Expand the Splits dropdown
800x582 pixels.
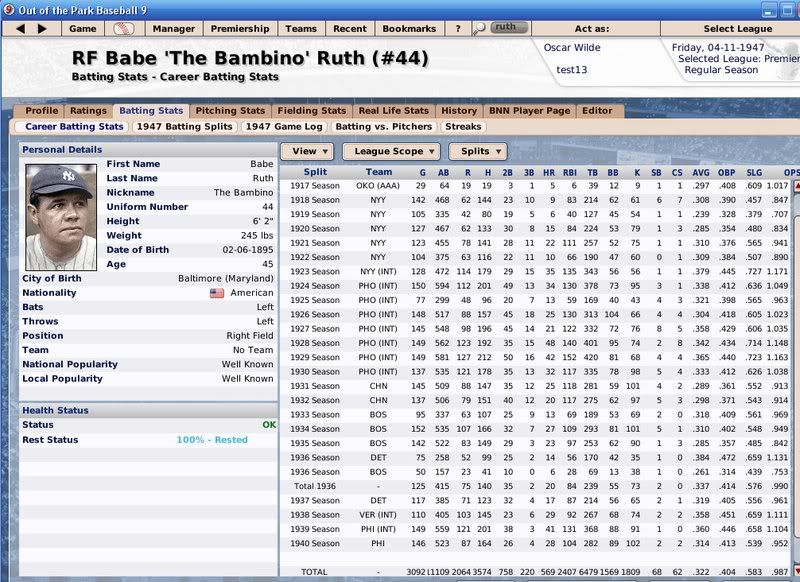pyautogui.click(x=477, y=151)
